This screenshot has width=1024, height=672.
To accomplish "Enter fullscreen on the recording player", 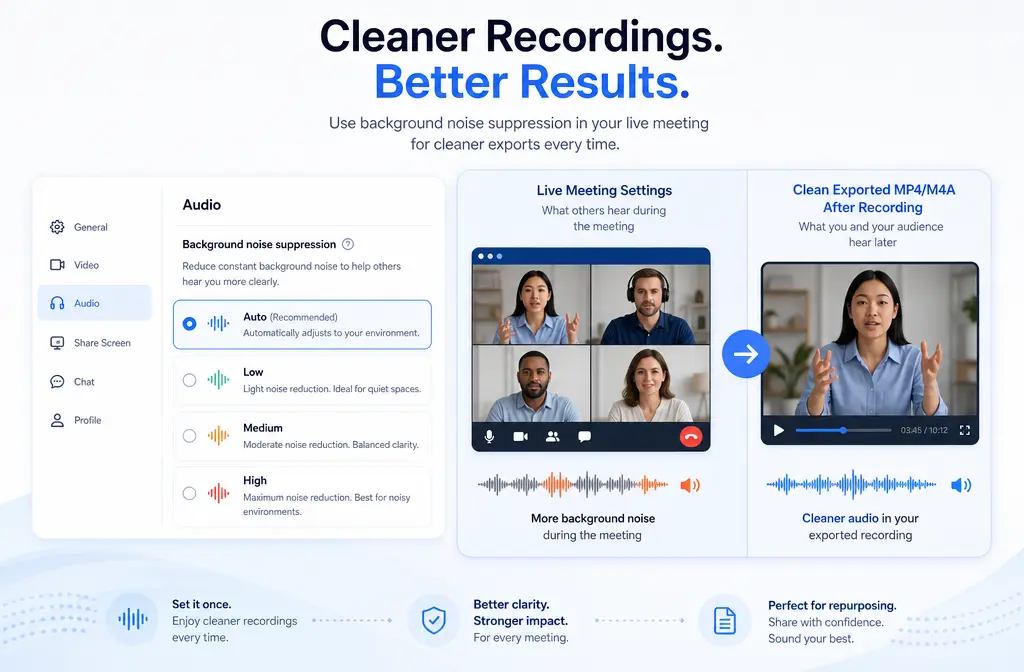I will click(965, 430).
